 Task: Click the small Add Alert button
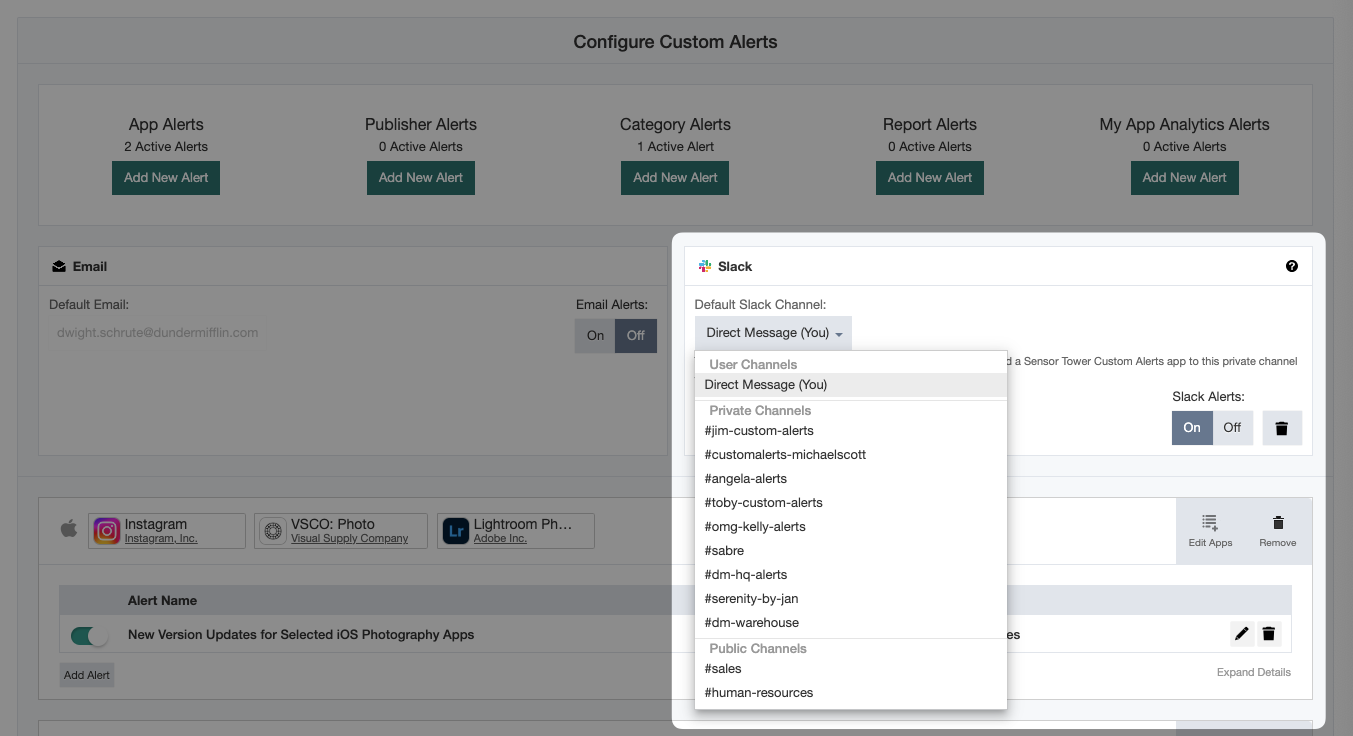tap(87, 675)
